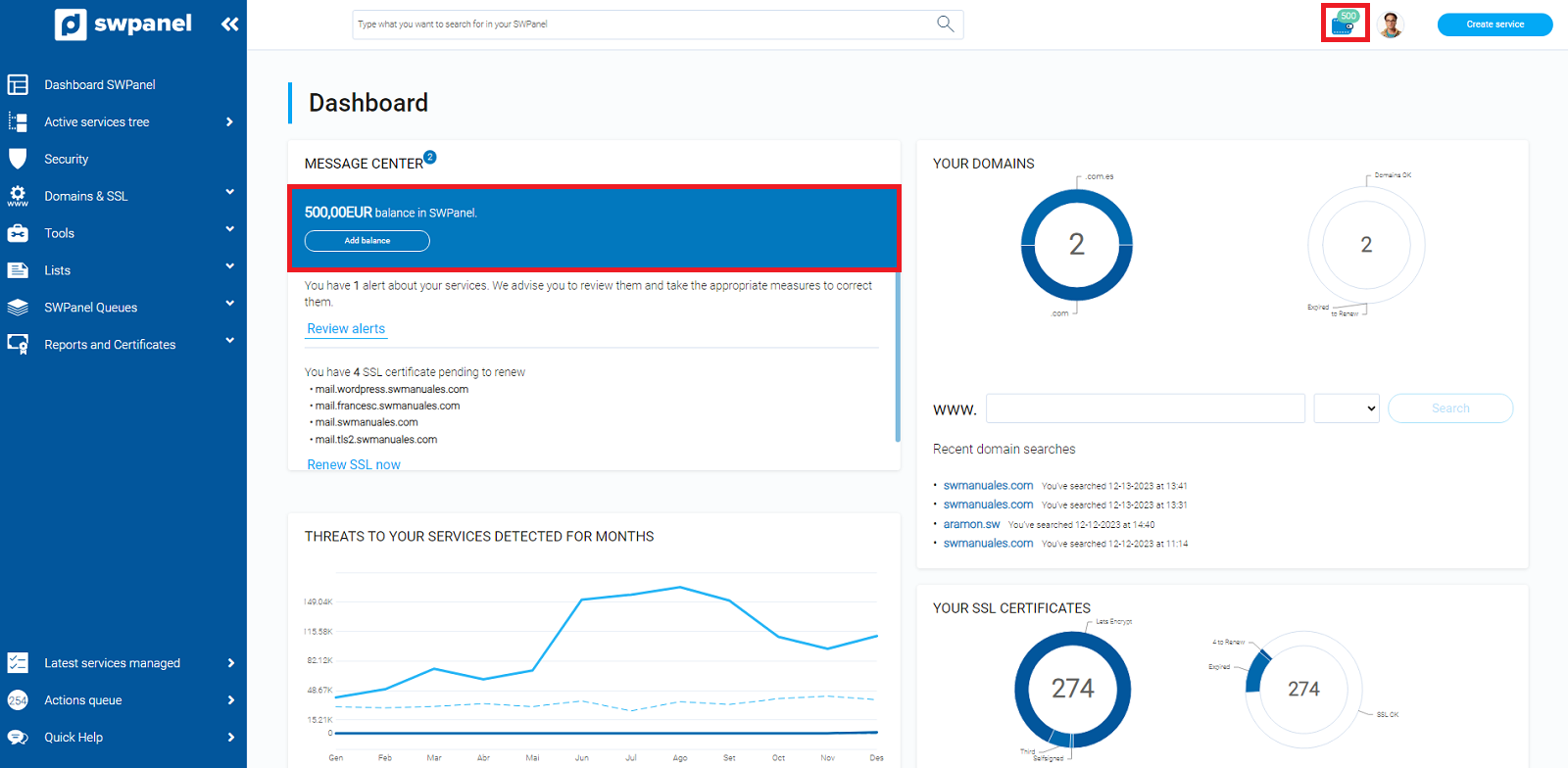
Task: Click the Tools briefcase icon
Action: pyautogui.click(x=18, y=233)
